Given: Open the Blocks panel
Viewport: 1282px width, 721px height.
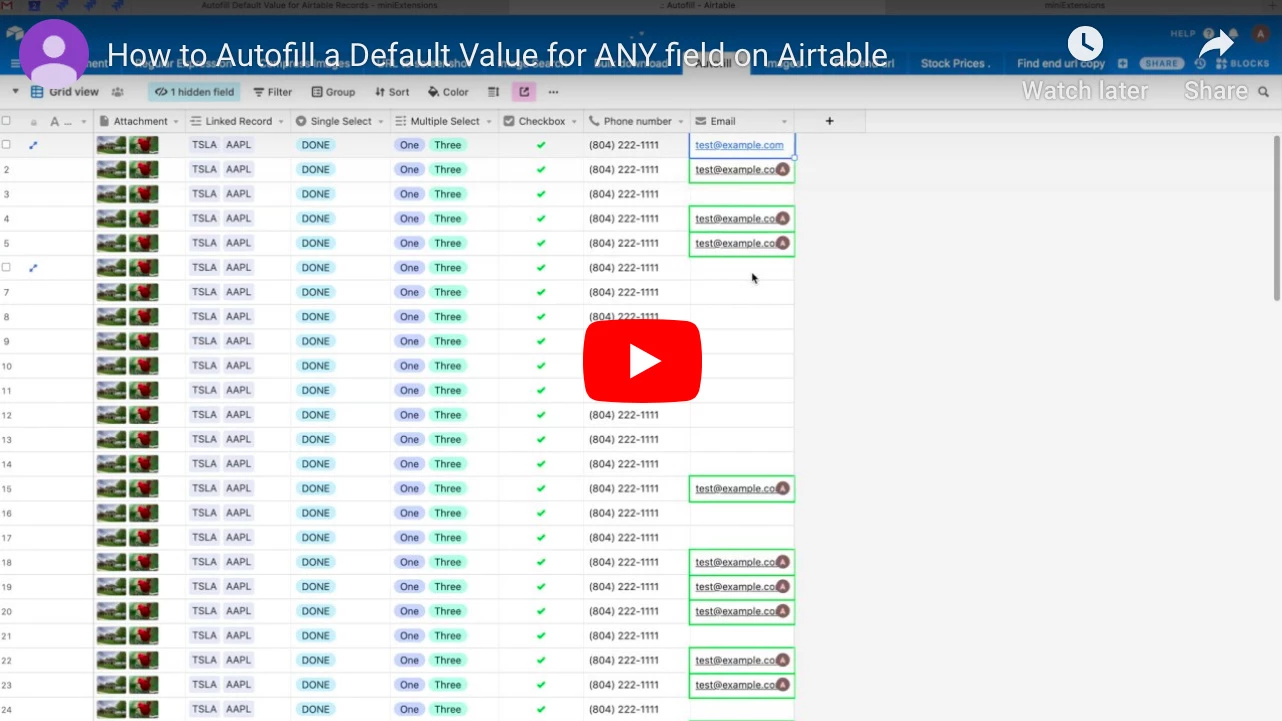Looking at the screenshot, I should tap(1242, 63).
